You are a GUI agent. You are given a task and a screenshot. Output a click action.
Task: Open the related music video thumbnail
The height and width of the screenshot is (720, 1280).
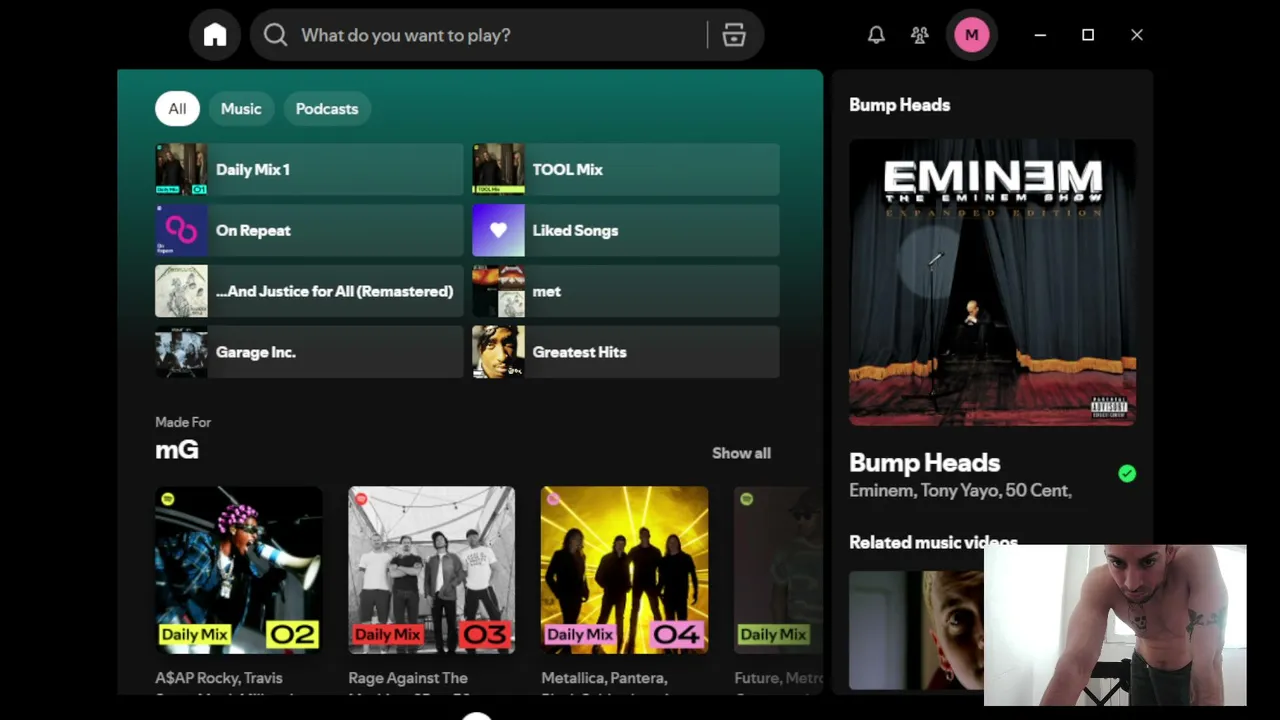[916, 630]
